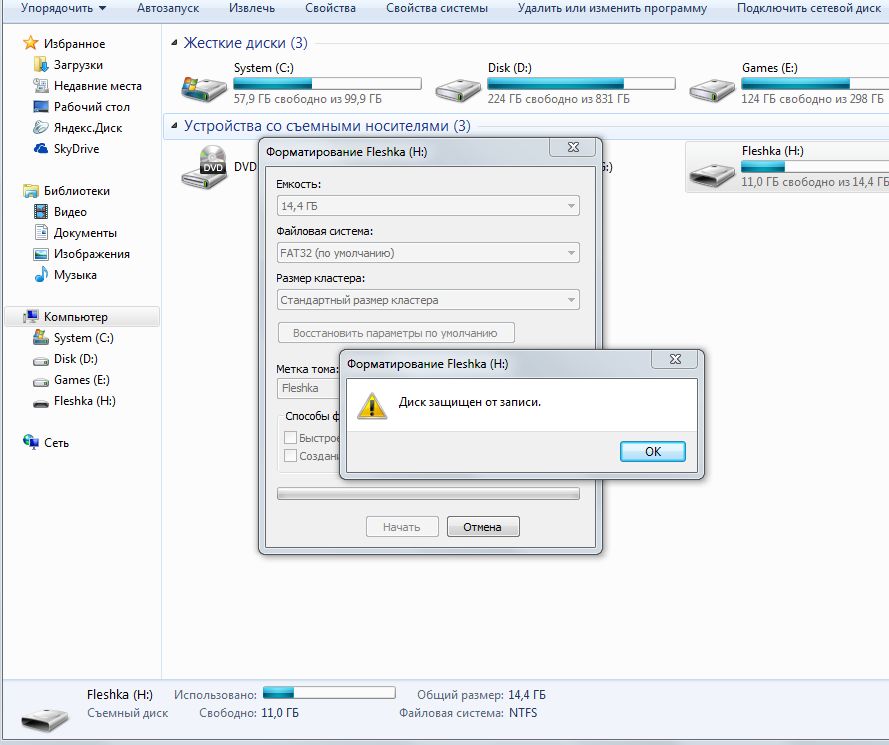Click OK in write-protected message
This screenshot has width=889, height=745.
(x=653, y=451)
